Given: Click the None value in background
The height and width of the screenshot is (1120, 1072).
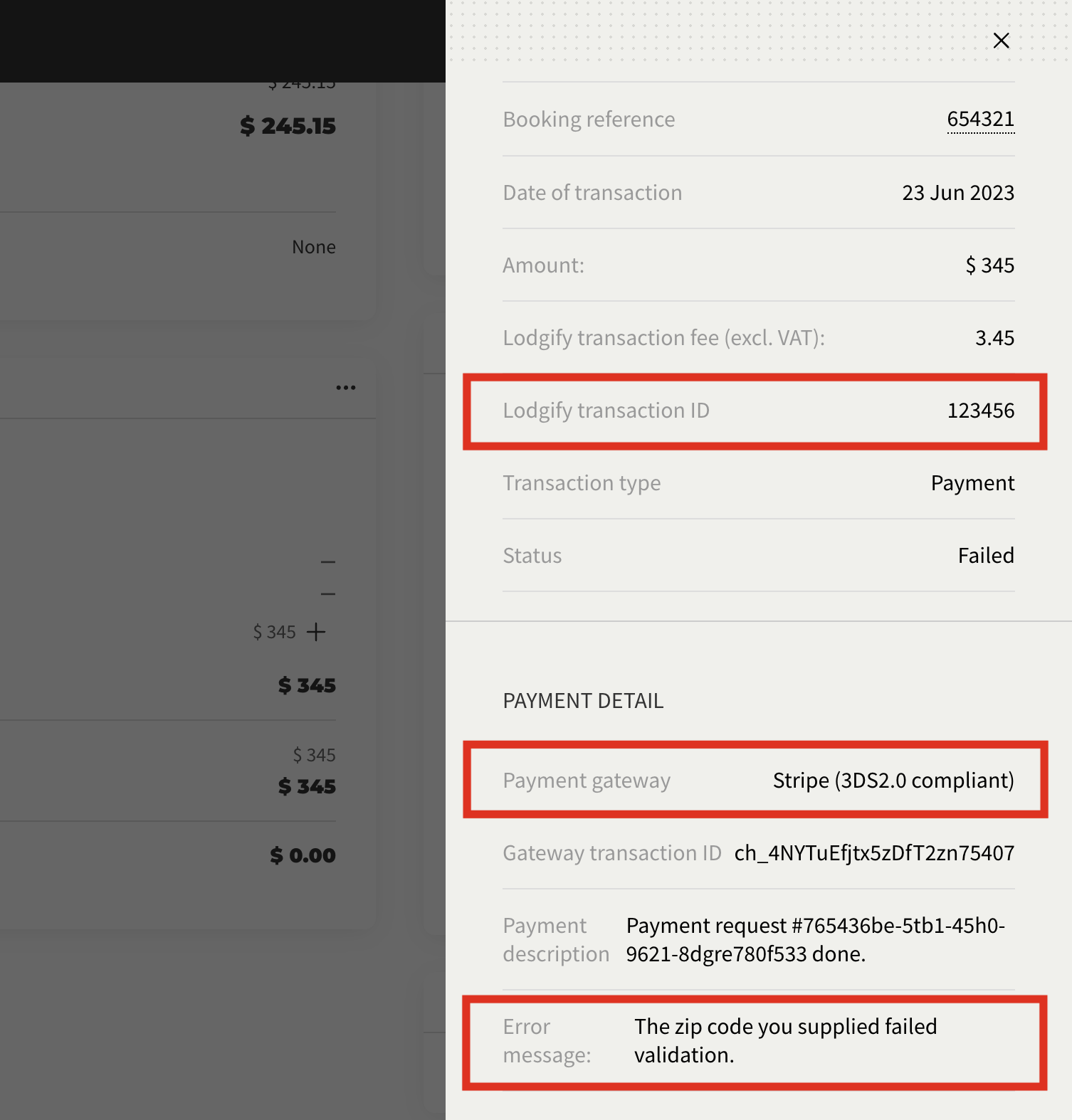Looking at the screenshot, I should point(314,247).
